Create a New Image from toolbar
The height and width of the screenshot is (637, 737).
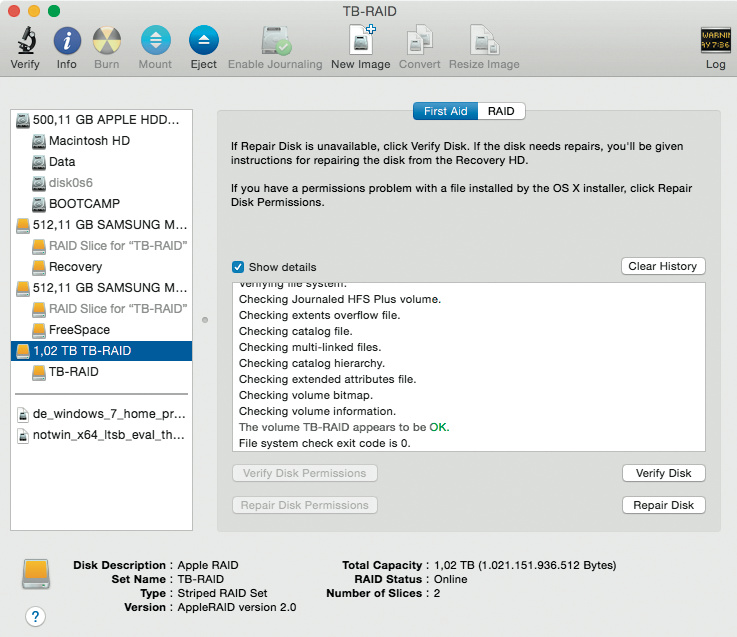[360, 42]
